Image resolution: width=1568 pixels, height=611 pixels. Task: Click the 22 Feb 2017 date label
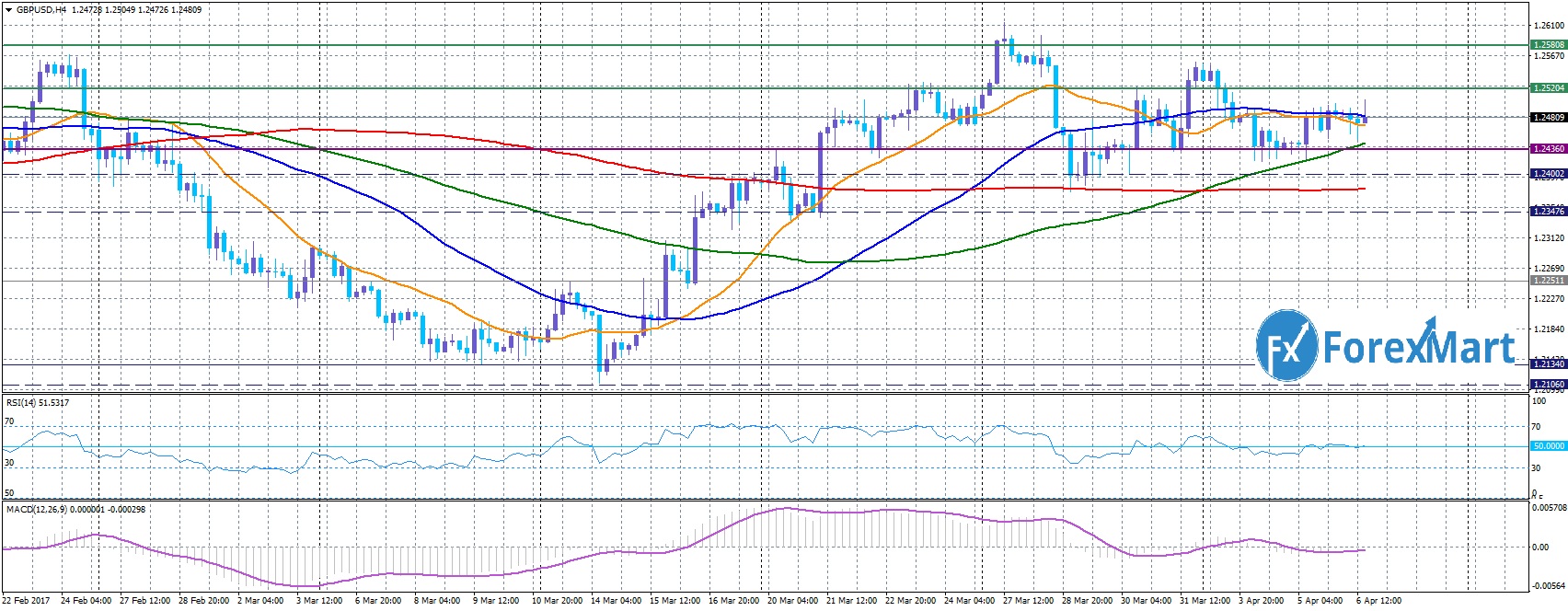tap(27, 601)
